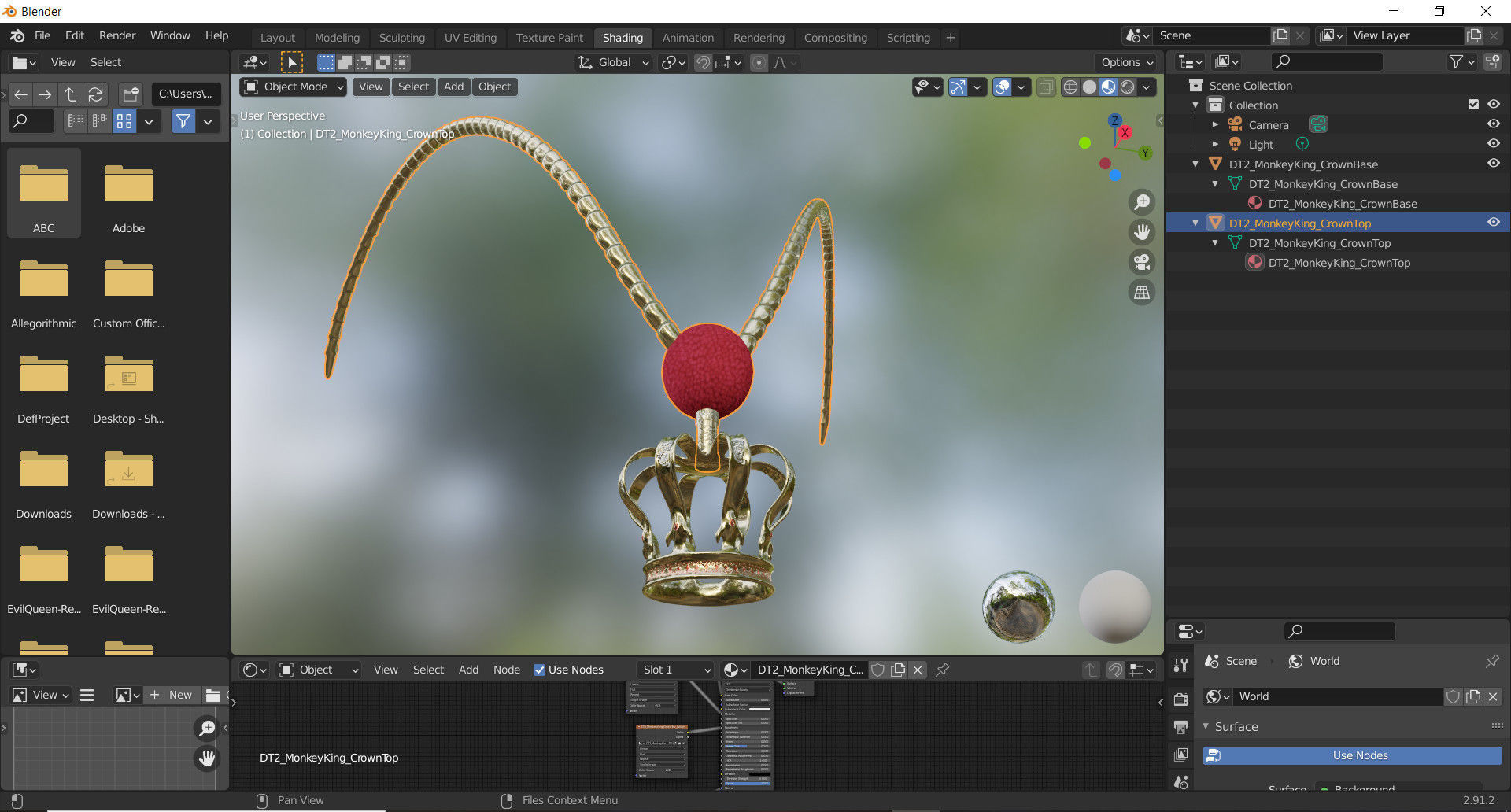Switch viewport to wireframe shading

(1070, 87)
